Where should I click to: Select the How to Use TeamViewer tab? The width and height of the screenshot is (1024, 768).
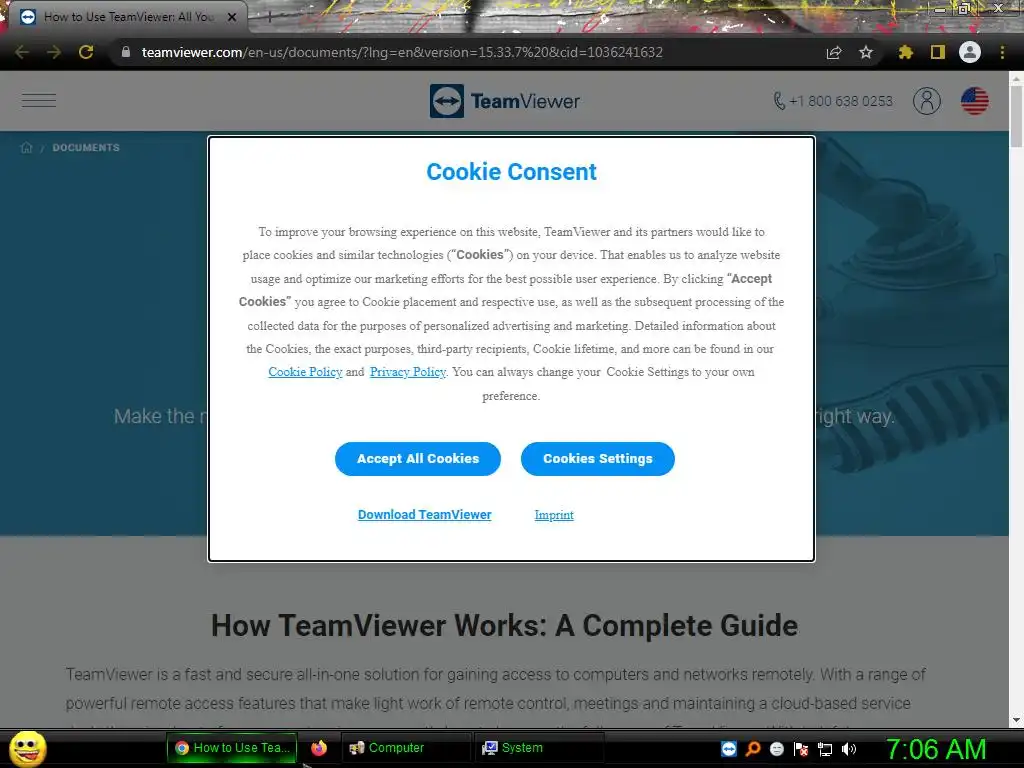pyautogui.click(x=128, y=17)
